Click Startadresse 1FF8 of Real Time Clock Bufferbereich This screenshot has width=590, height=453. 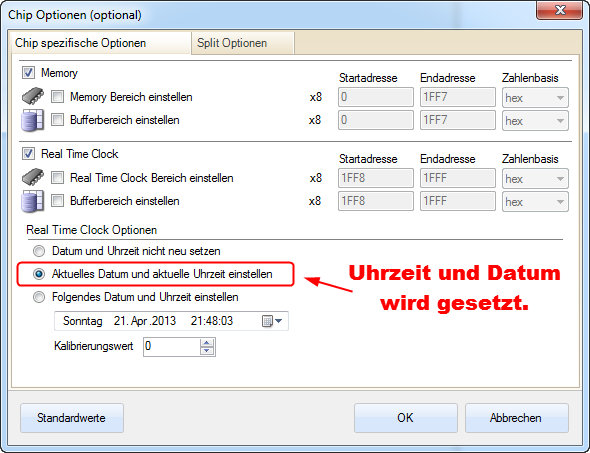(x=376, y=201)
